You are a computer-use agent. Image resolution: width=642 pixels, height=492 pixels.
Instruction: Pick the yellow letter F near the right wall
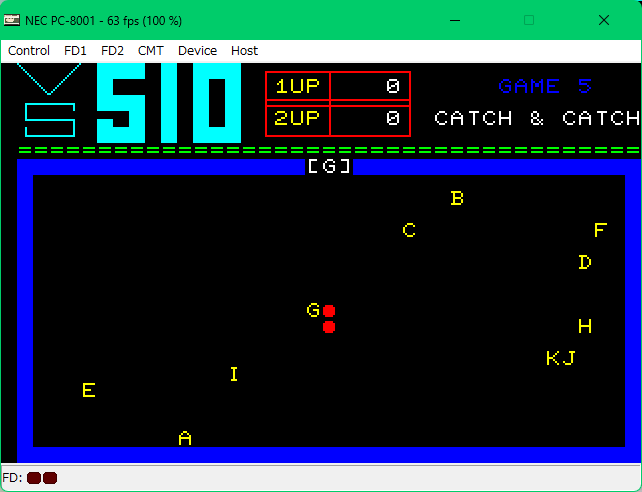pyautogui.click(x=600, y=230)
